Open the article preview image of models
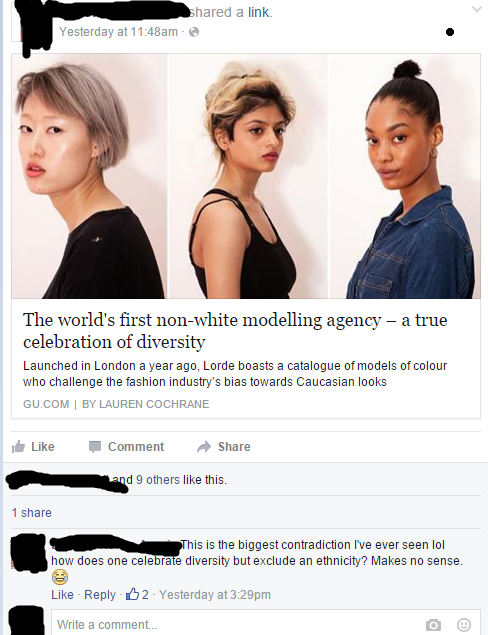488x635 pixels. tap(246, 176)
